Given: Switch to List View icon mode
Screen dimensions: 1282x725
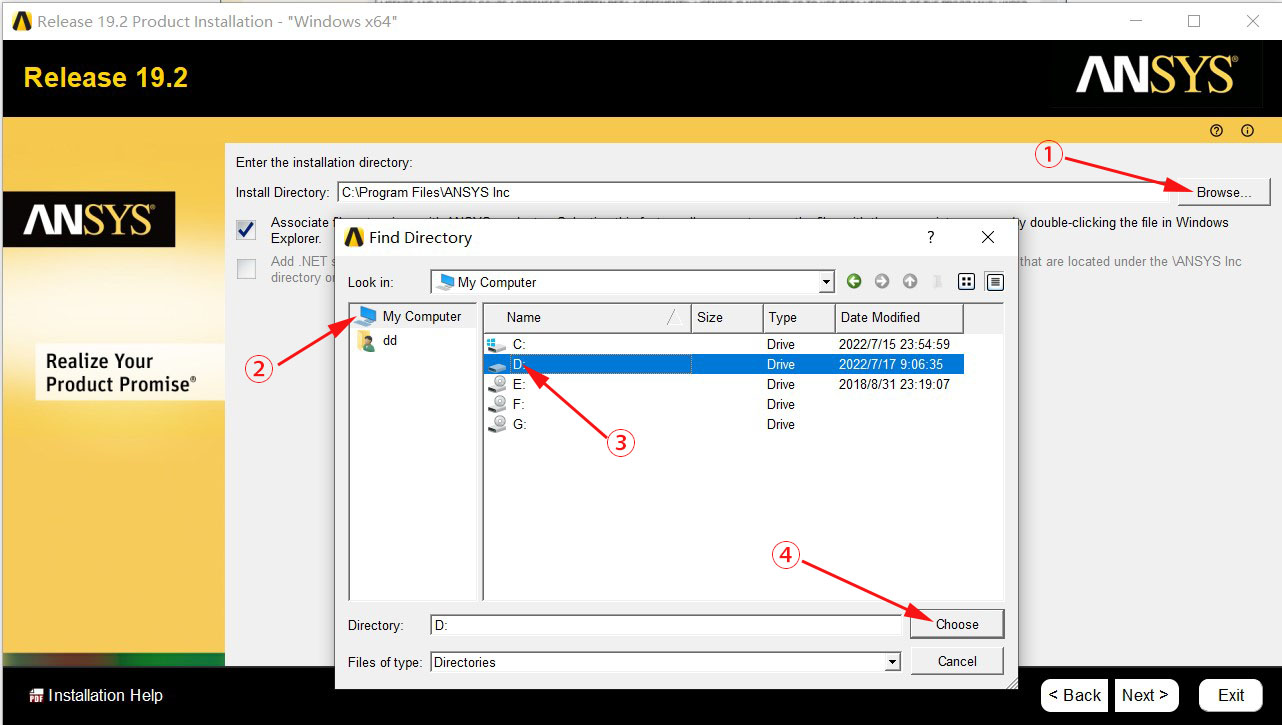Looking at the screenshot, I should 966,282.
